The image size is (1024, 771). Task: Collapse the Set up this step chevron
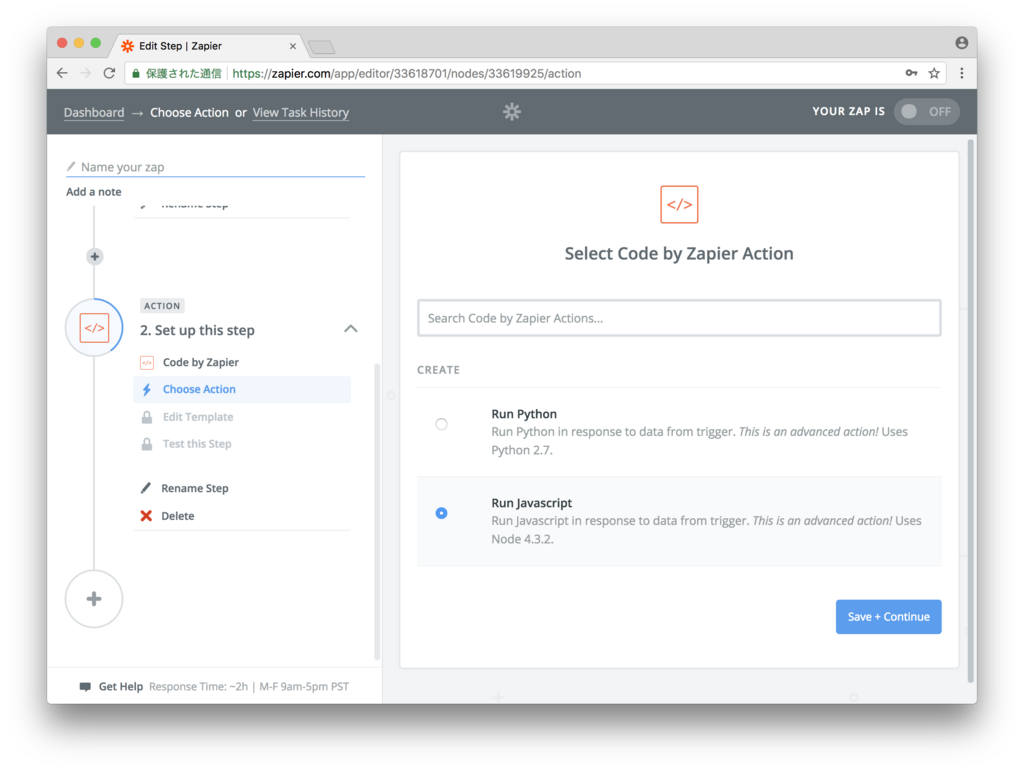click(351, 329)
